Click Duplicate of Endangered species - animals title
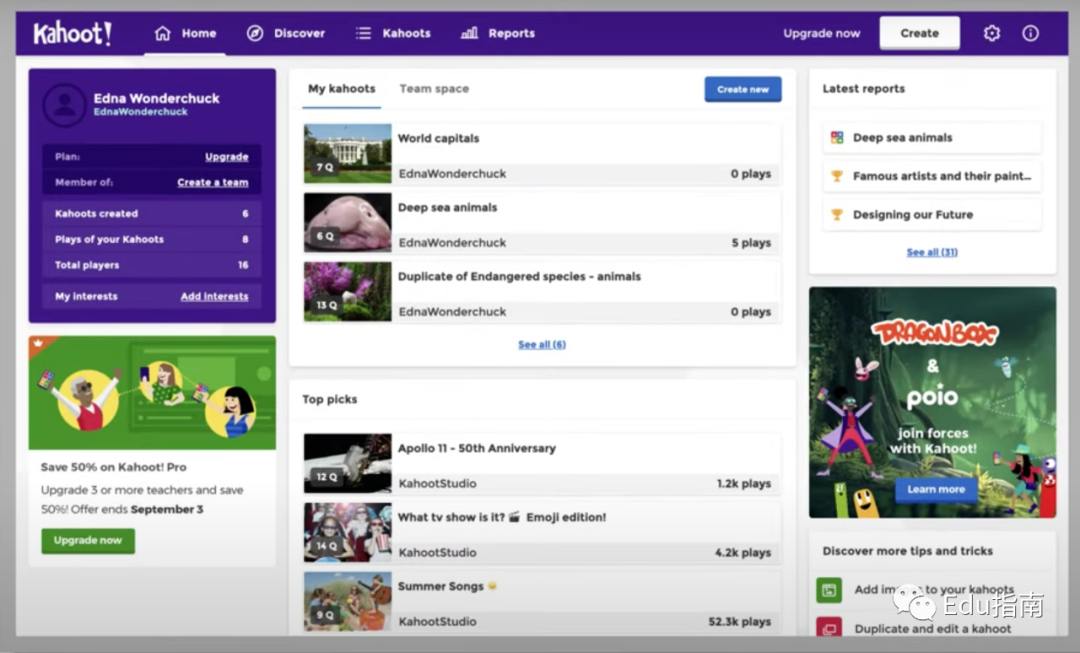 click(519, 276)
